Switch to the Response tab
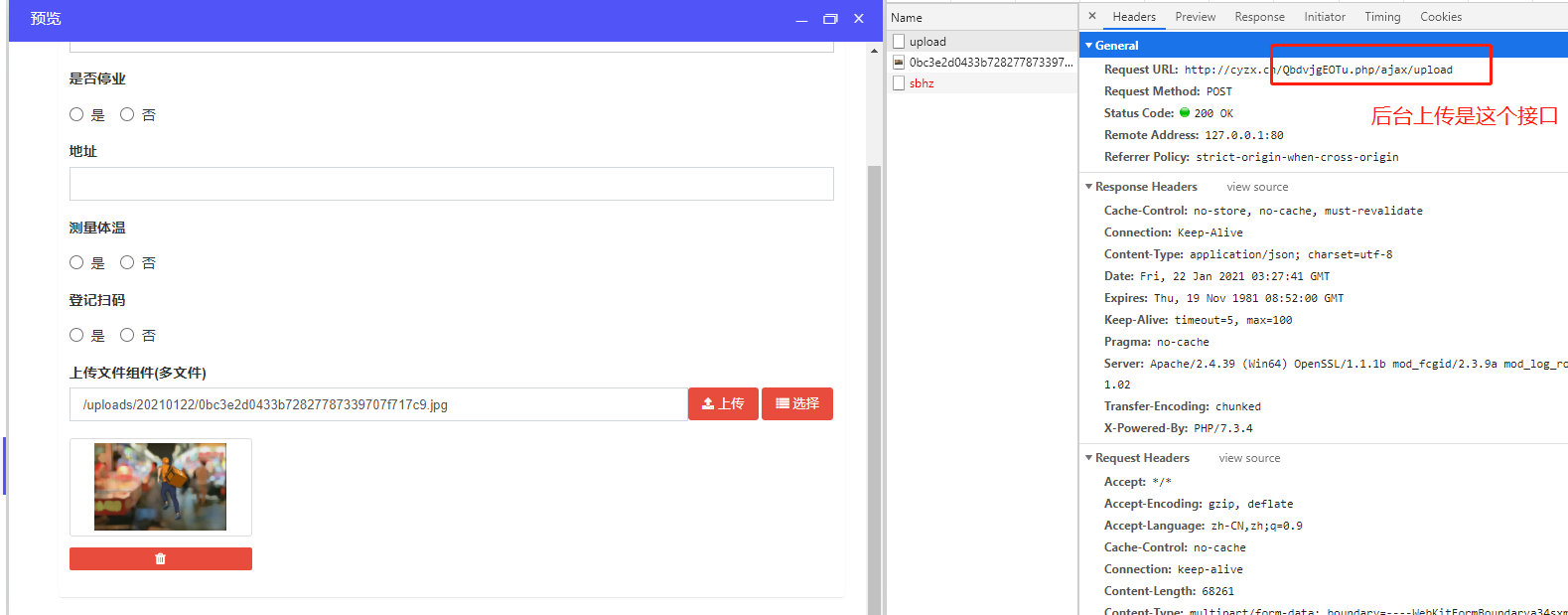 (x=1259, y=17)
